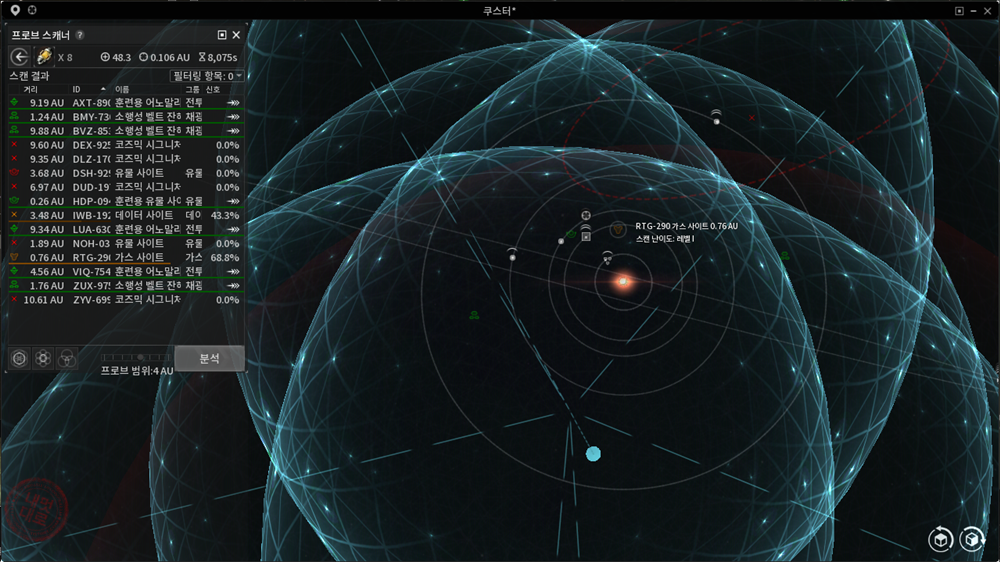Click the warp arrow on the LUA-630 row

pos(233,229)
